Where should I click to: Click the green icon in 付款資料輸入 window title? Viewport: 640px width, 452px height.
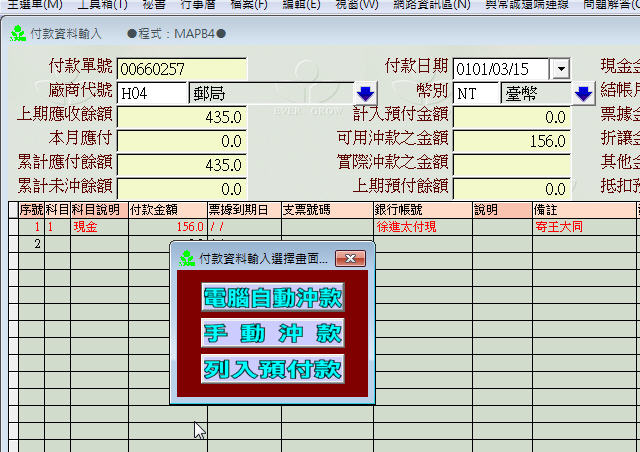[19, 34]
